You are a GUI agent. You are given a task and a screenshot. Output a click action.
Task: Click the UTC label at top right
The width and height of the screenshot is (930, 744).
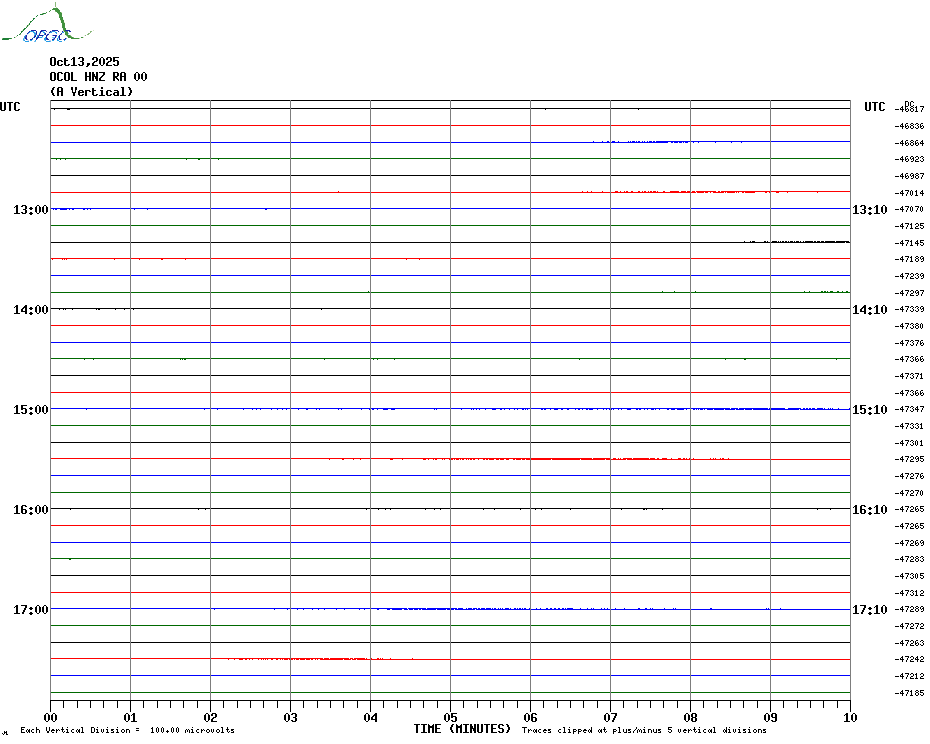coord(874,107)
